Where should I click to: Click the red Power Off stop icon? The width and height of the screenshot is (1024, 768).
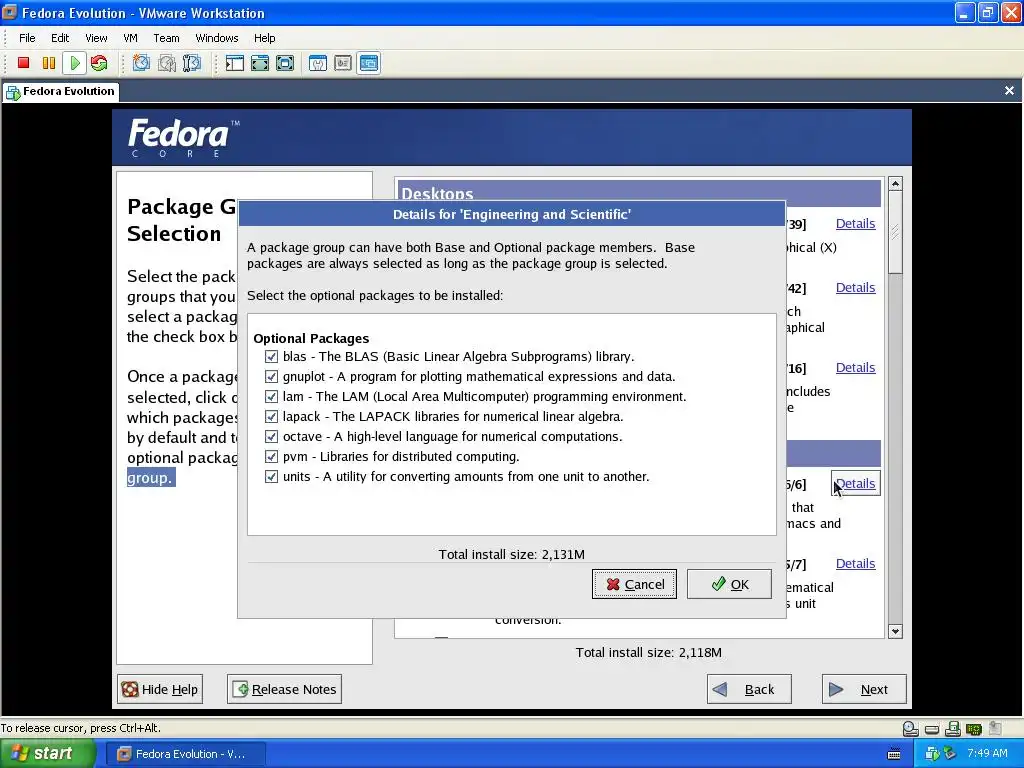tap(24, 63)
